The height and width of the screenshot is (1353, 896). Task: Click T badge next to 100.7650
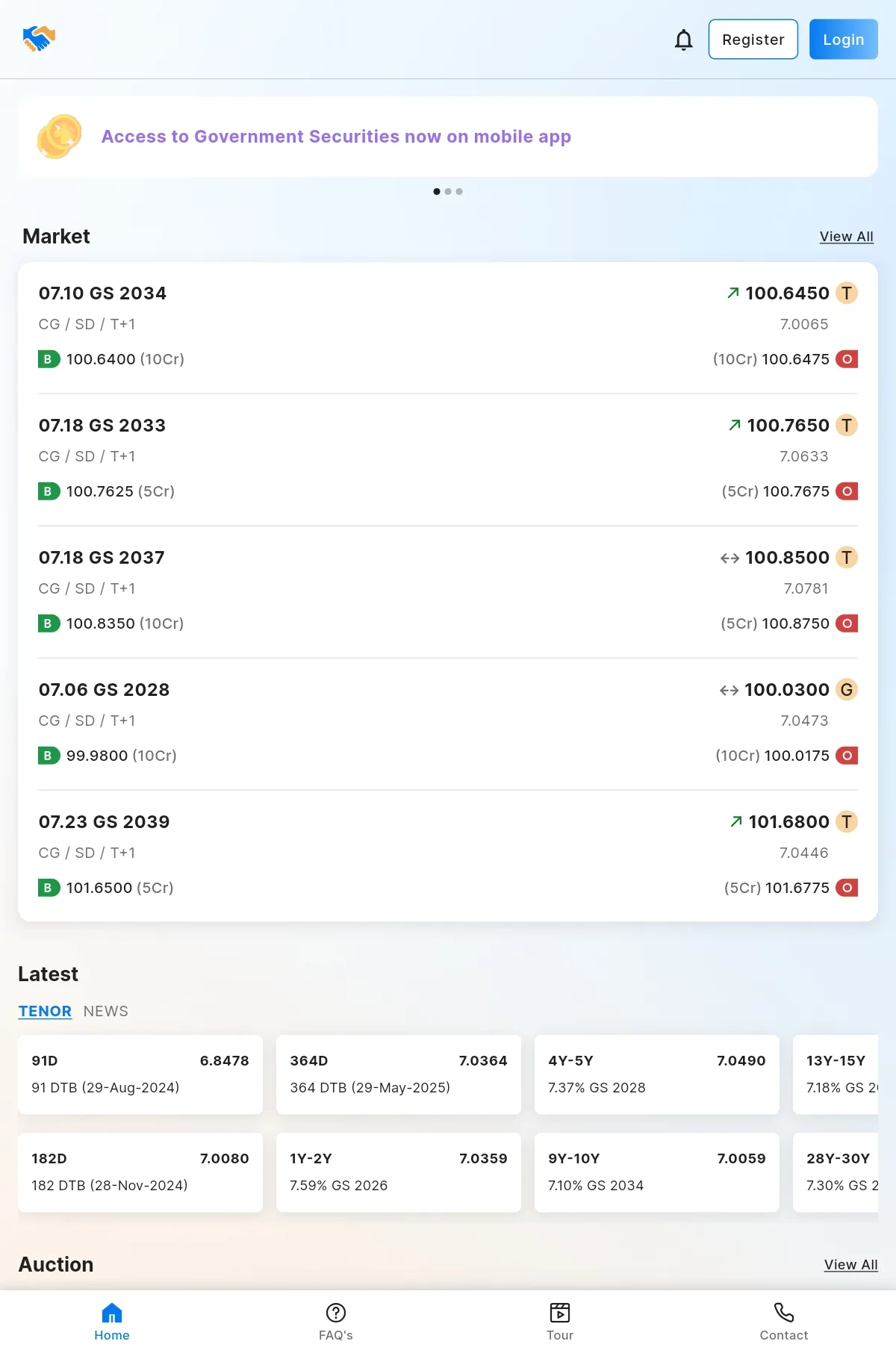(x=847, y=426)
